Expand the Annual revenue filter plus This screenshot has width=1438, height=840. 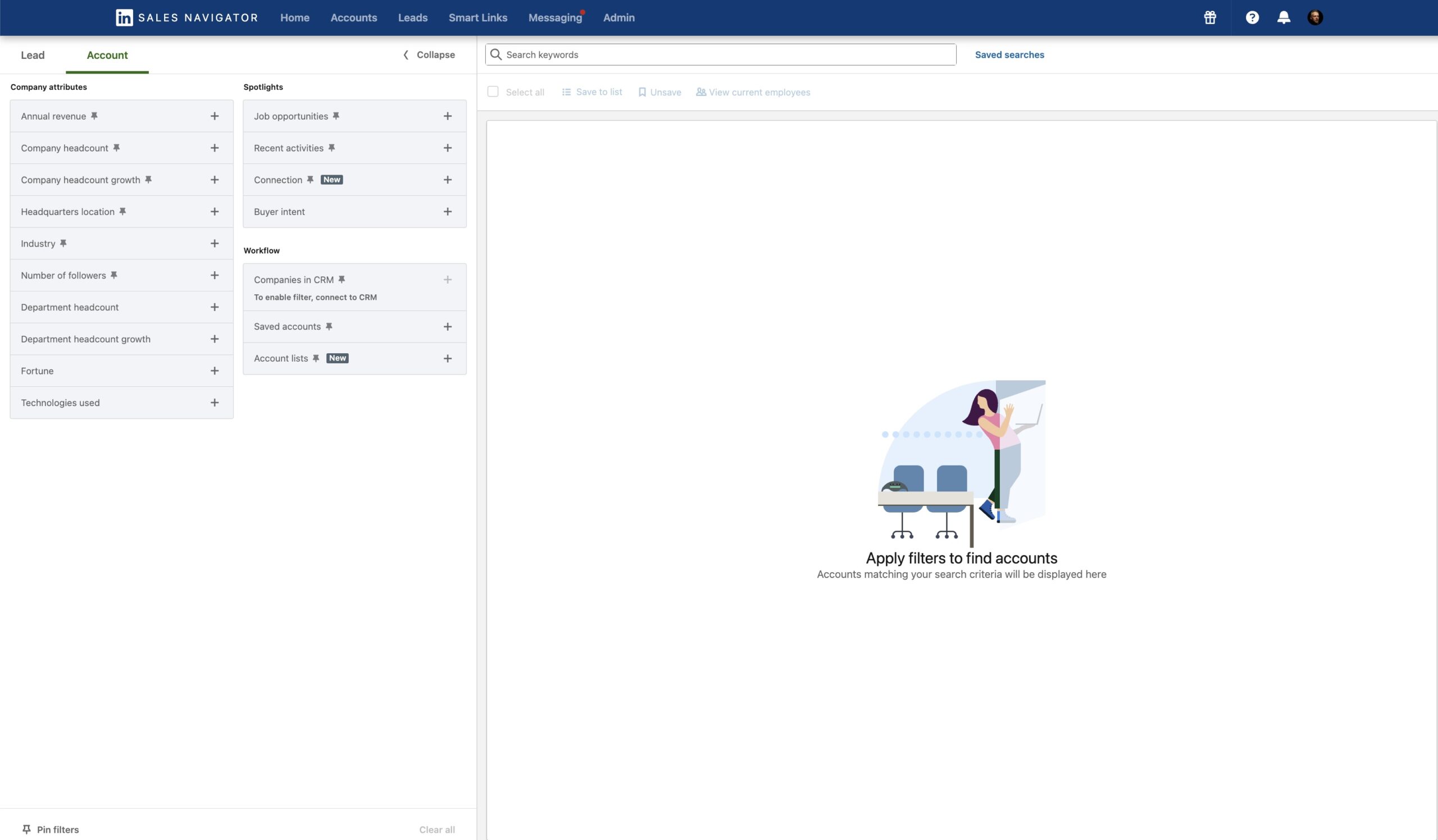[215, 116]
